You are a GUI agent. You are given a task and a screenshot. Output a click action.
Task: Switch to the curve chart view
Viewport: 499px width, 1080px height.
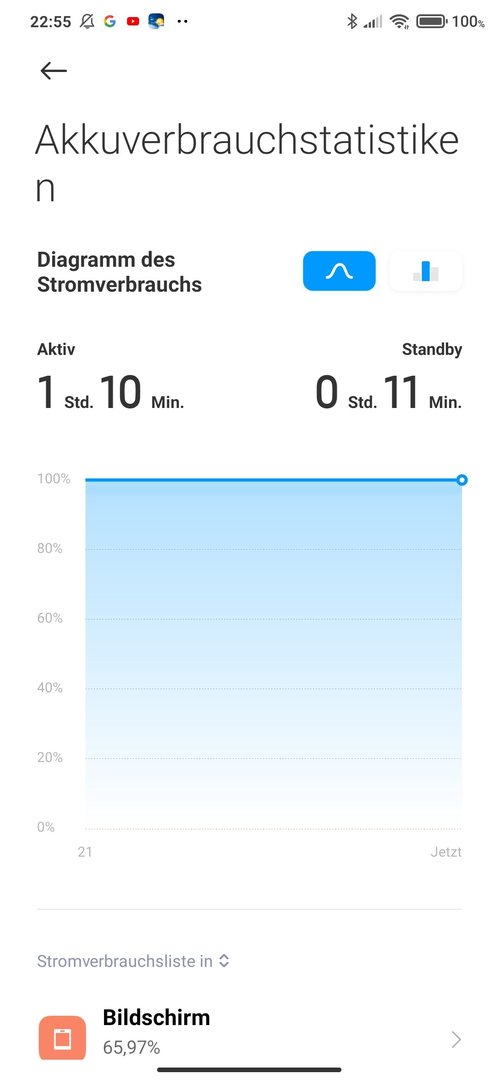click(339, 271)
